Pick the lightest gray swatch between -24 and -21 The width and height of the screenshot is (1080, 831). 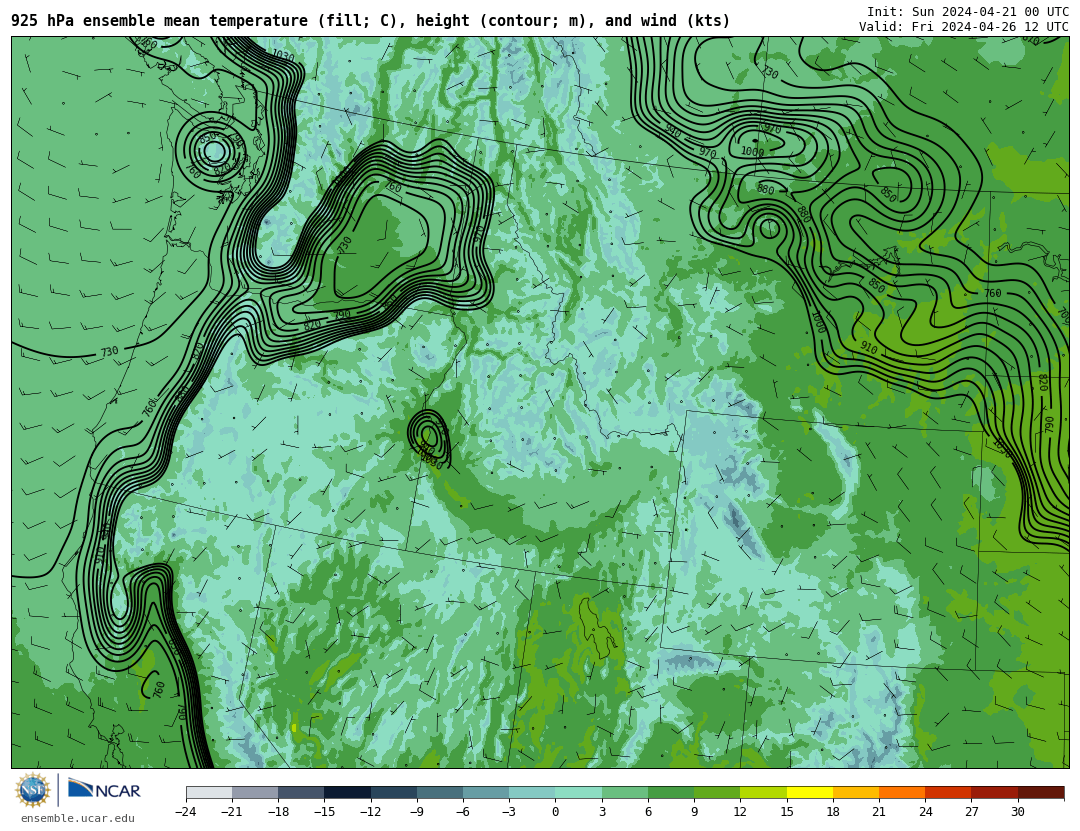click(x=209, y=792)
